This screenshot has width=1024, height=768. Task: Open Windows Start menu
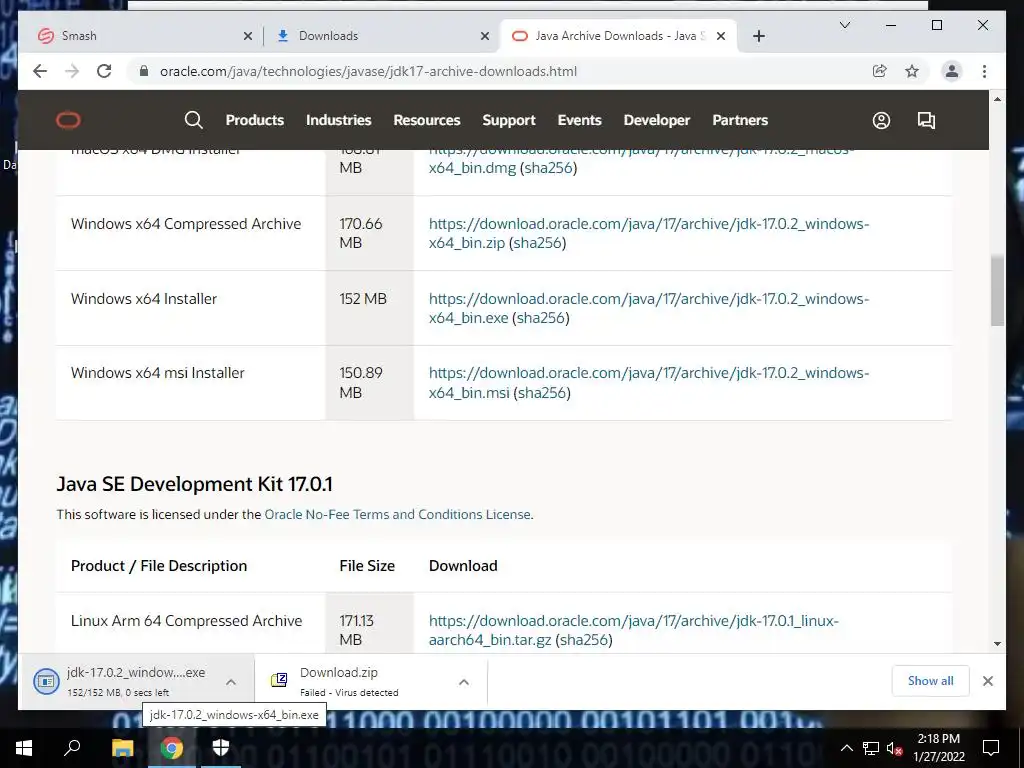[24, 748]
